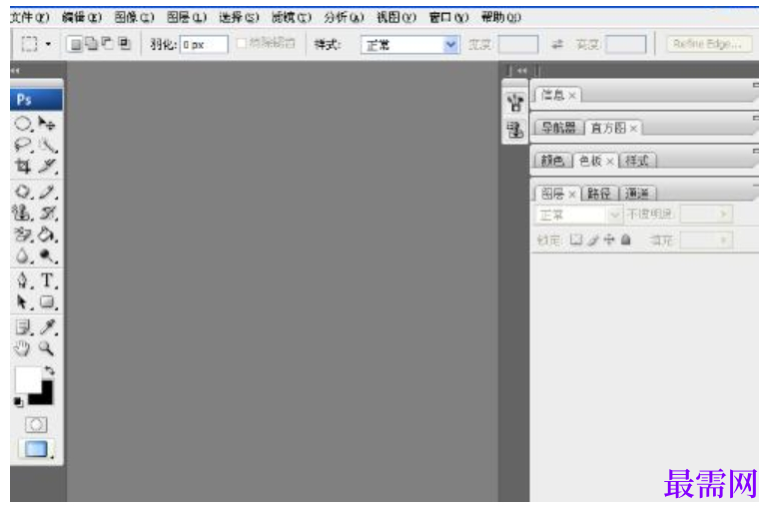Toggle lock position

tap(609, 240)
